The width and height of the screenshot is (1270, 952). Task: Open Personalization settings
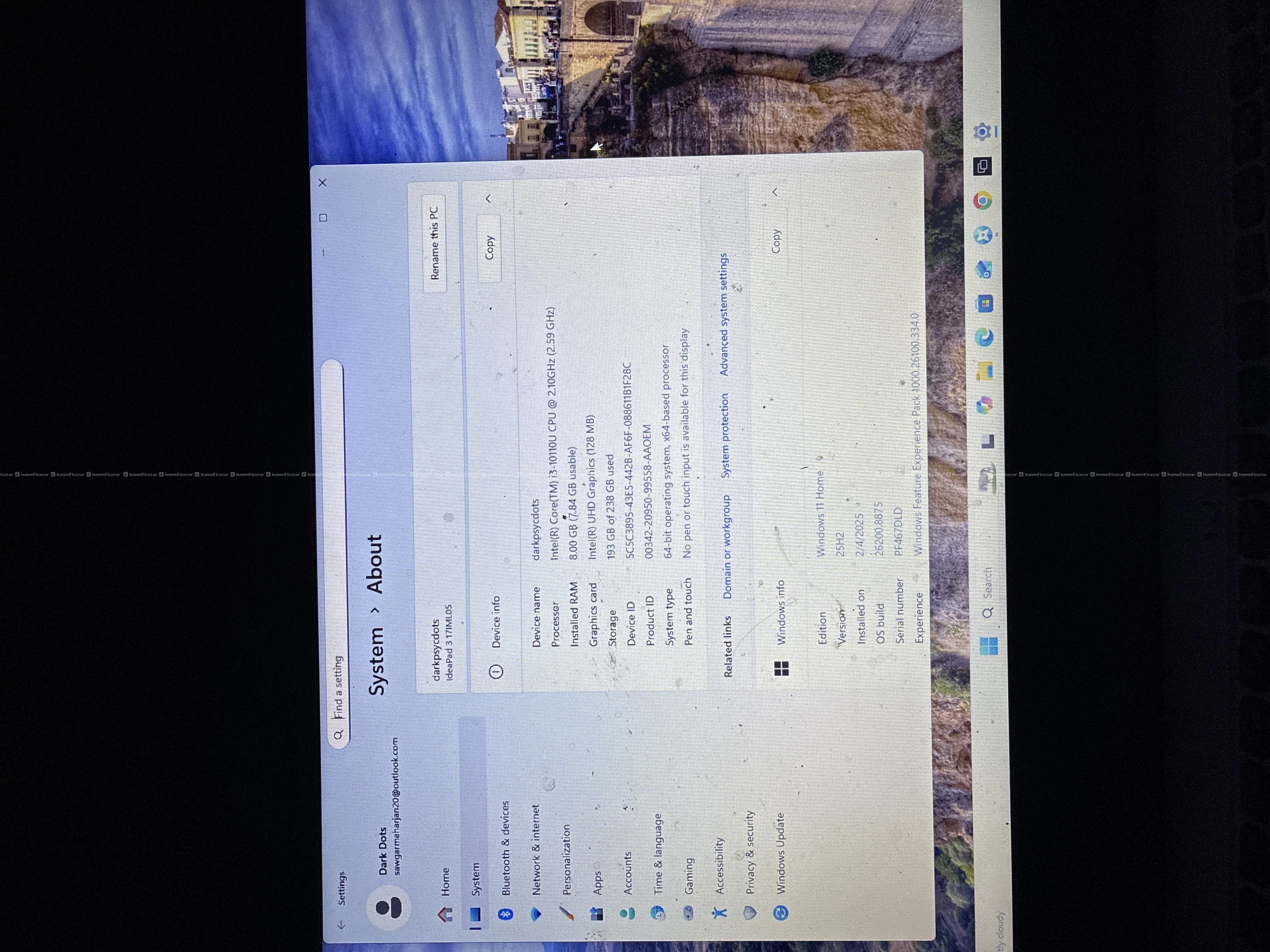click(567, 872)
